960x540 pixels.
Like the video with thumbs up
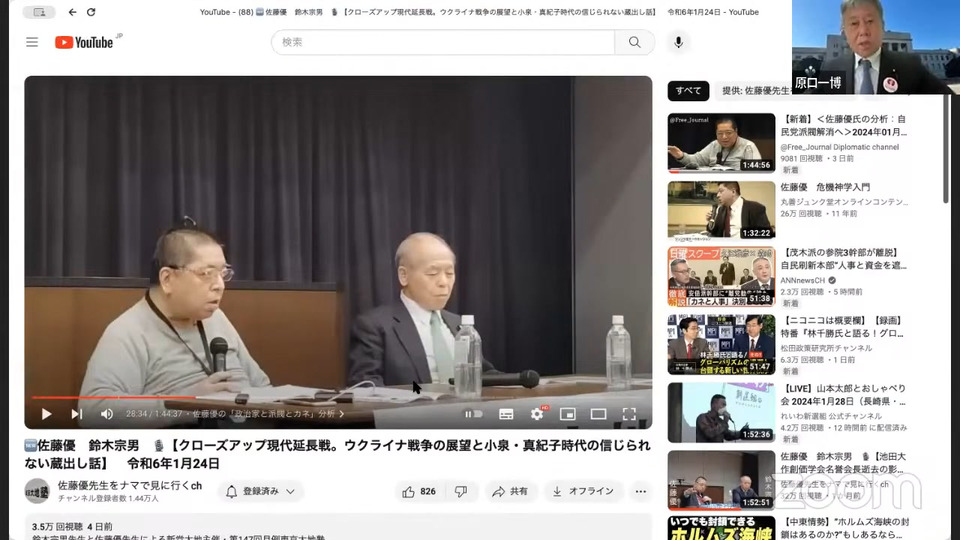419,491
